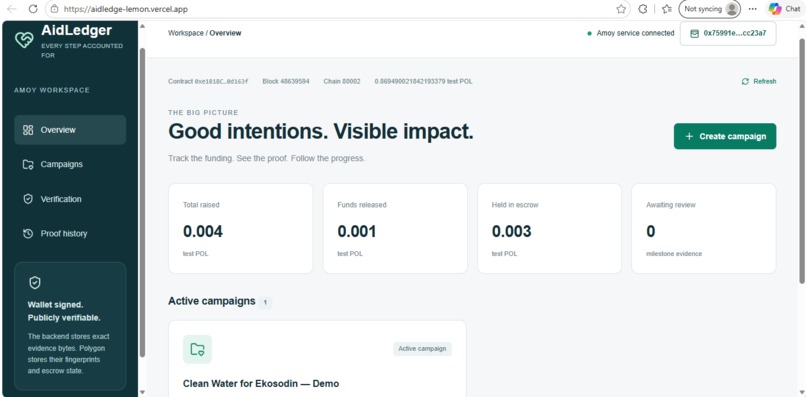Image resolution: width=806 pixels, height=397 pixels.
Task: Select the Awaiting review stat card
Action: click(704, 228)
